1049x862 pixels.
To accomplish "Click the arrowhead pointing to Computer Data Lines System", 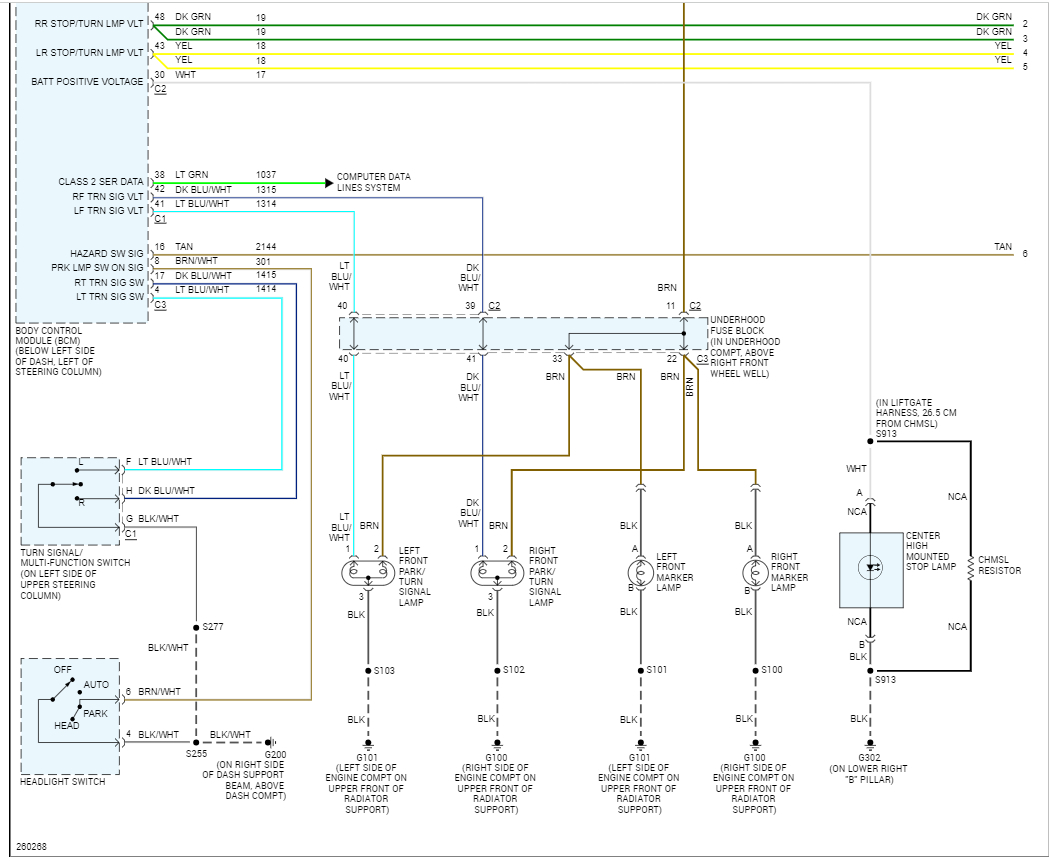I will tap(328, 183).
